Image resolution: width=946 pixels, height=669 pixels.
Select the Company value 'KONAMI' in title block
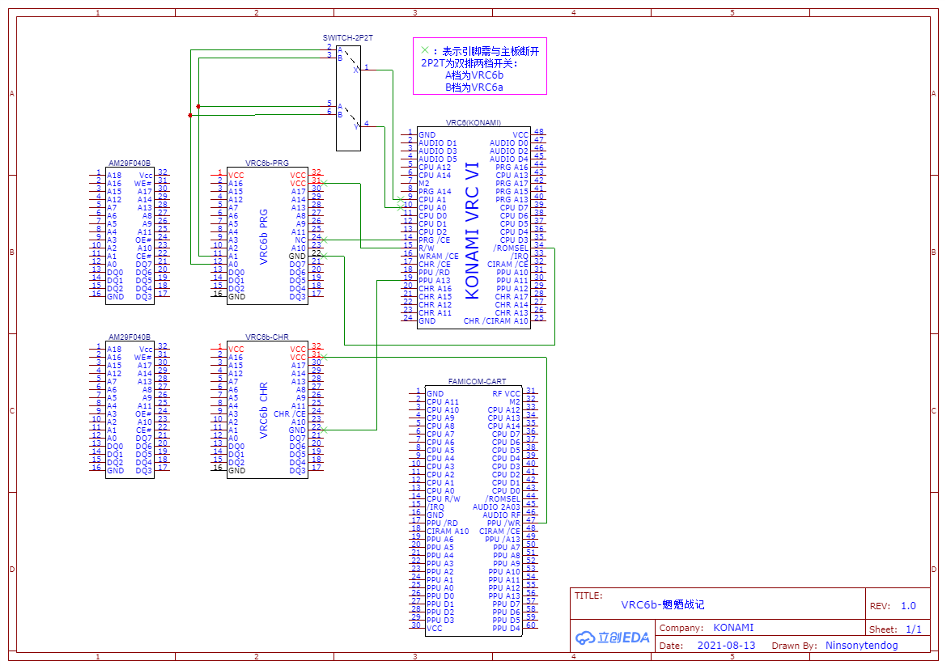pos(733,627)
